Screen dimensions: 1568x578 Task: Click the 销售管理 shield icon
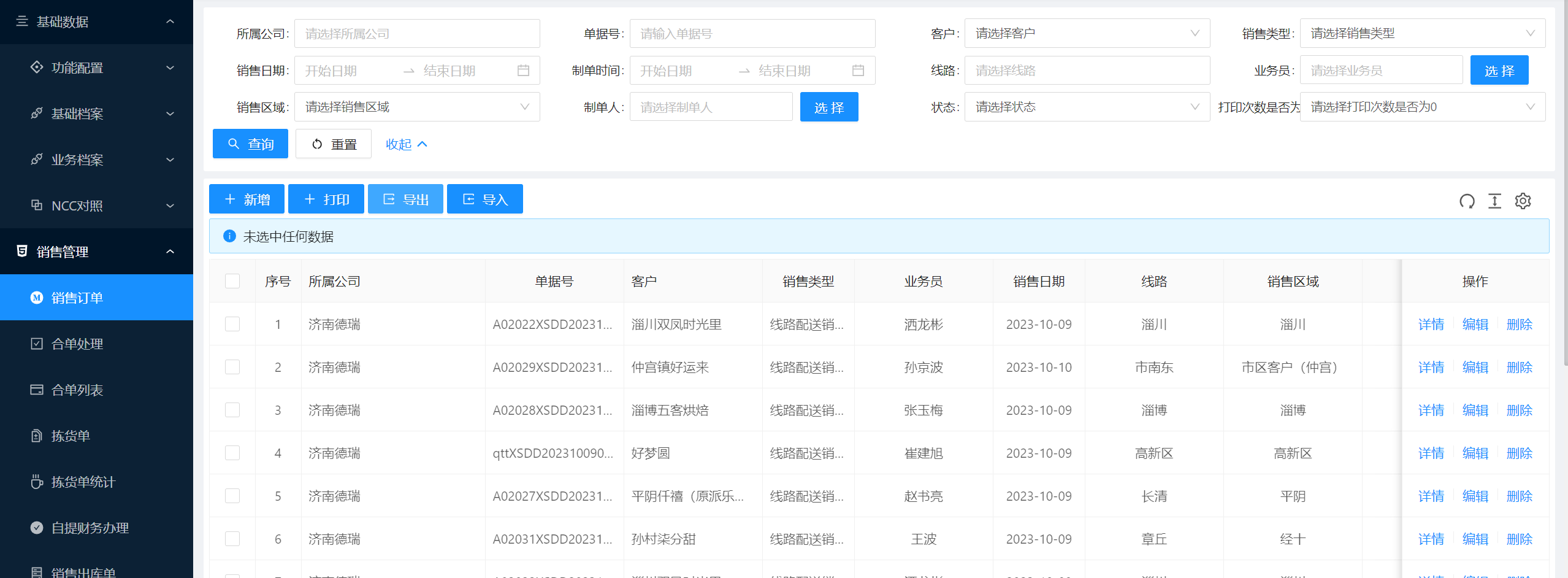tap(22, 251)
